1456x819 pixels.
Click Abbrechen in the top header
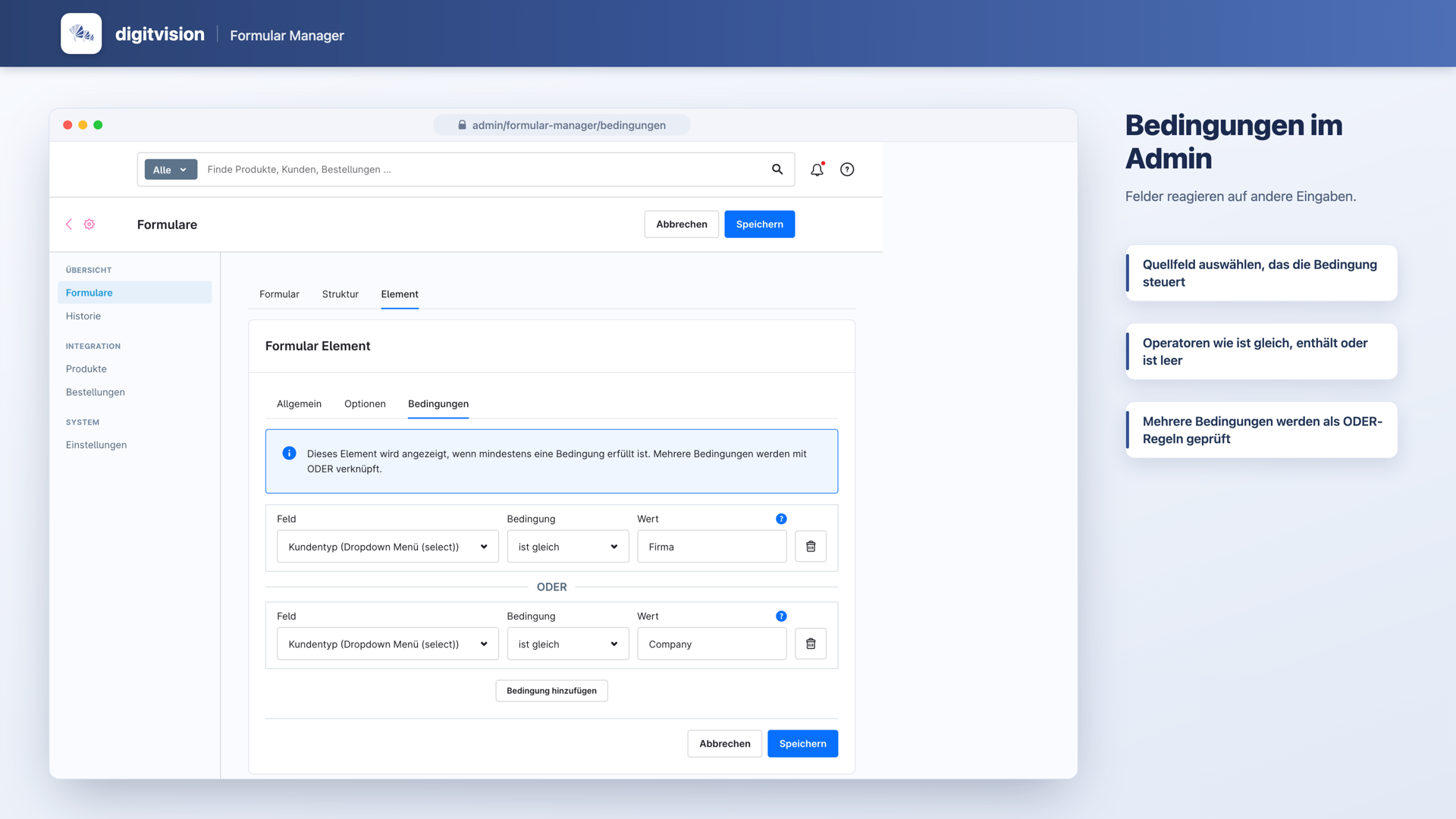pos(681,224)
